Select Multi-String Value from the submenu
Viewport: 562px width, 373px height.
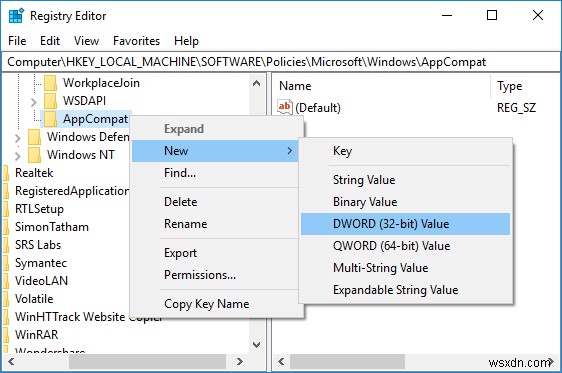405,268
